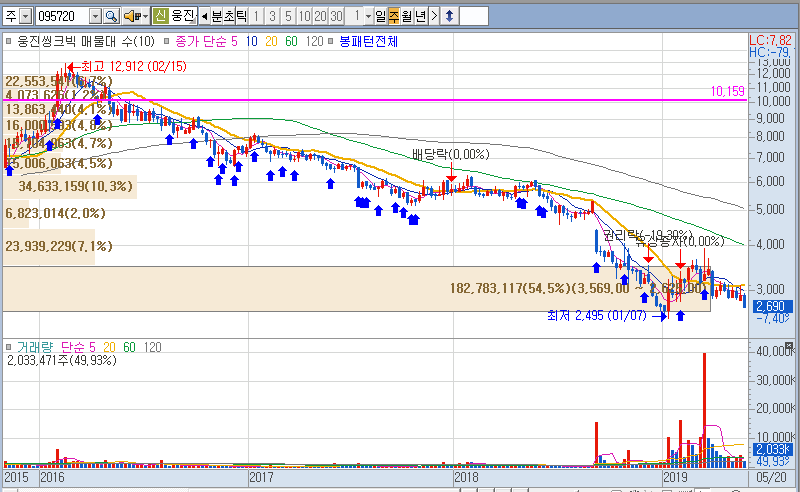Click red arrow marker under 배당락(0.00%)

451,172
